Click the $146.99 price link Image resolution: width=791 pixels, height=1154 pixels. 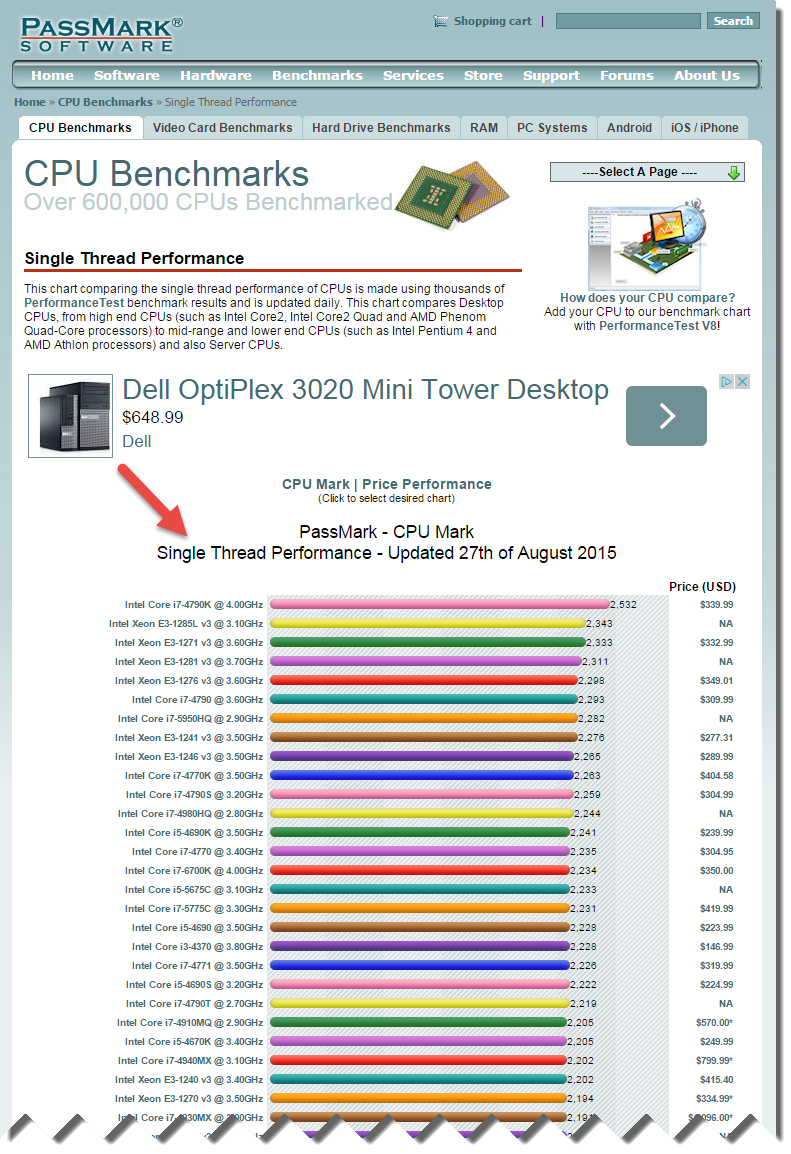pos(716,947)
